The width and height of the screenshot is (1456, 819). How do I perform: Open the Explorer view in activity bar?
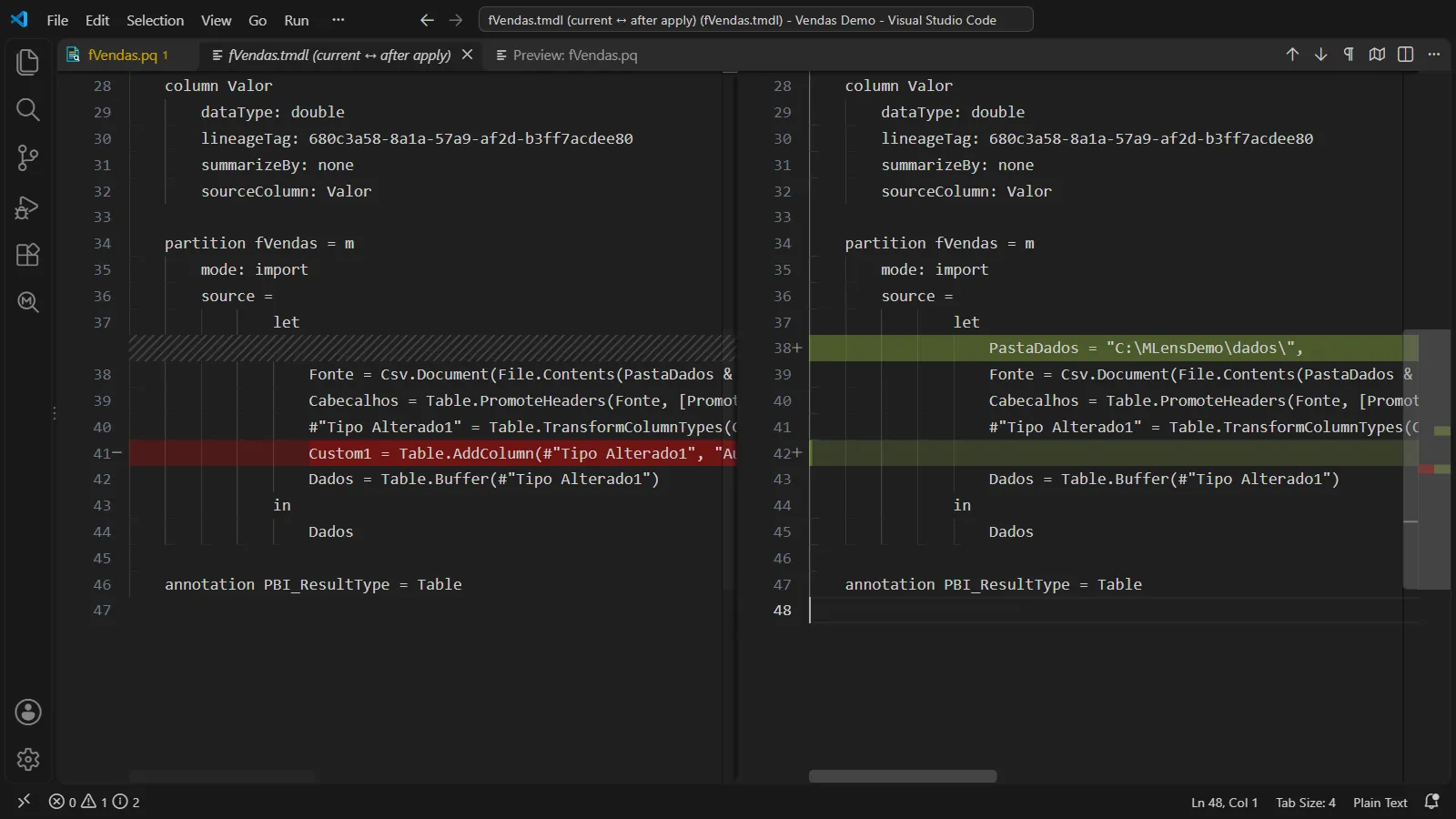click(x=28, y=62)
